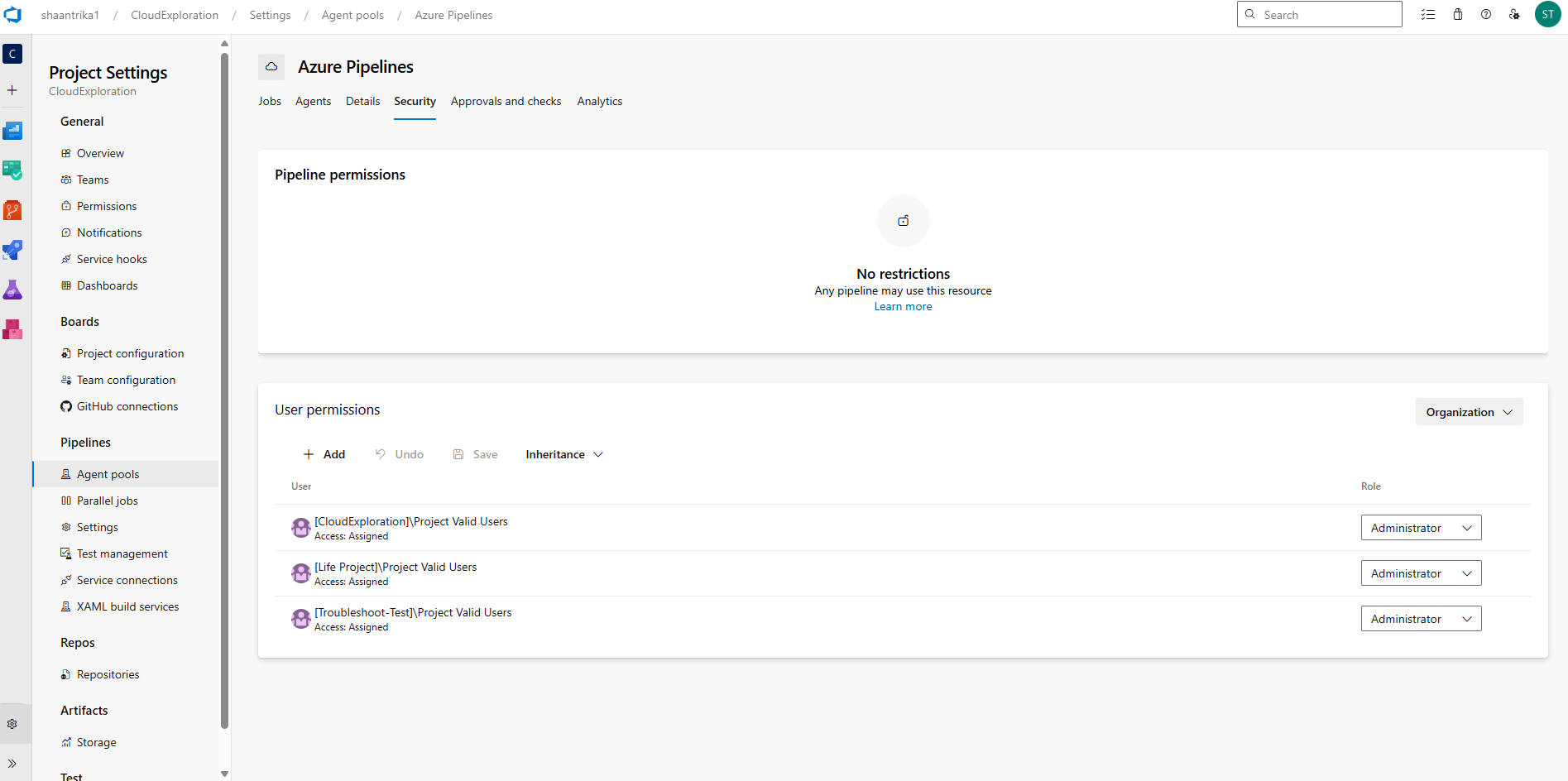This screenshot has width=1568, height=781.
Task: Select Agent pools in sidebar
Action: pos(126,474)
